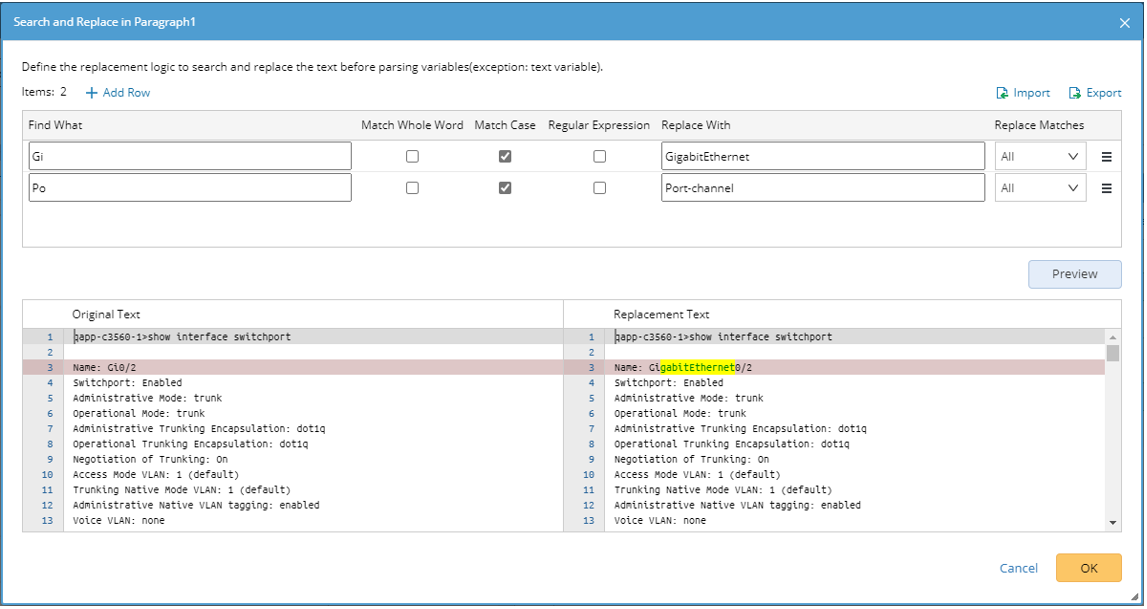Screen dimensions: 1147x609
Task: Focus Replace With field containing GigabitEthernet
Action: 823,156
